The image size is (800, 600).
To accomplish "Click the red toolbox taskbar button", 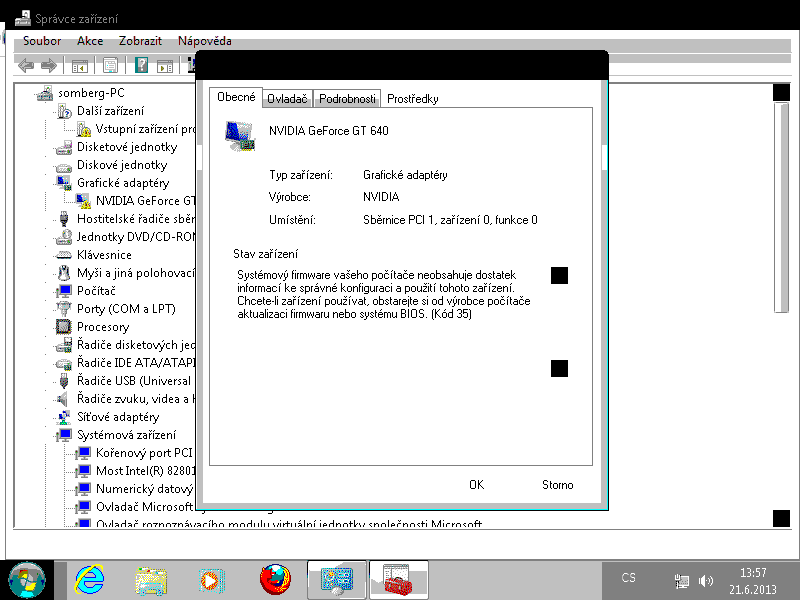I will click(398, 580).
